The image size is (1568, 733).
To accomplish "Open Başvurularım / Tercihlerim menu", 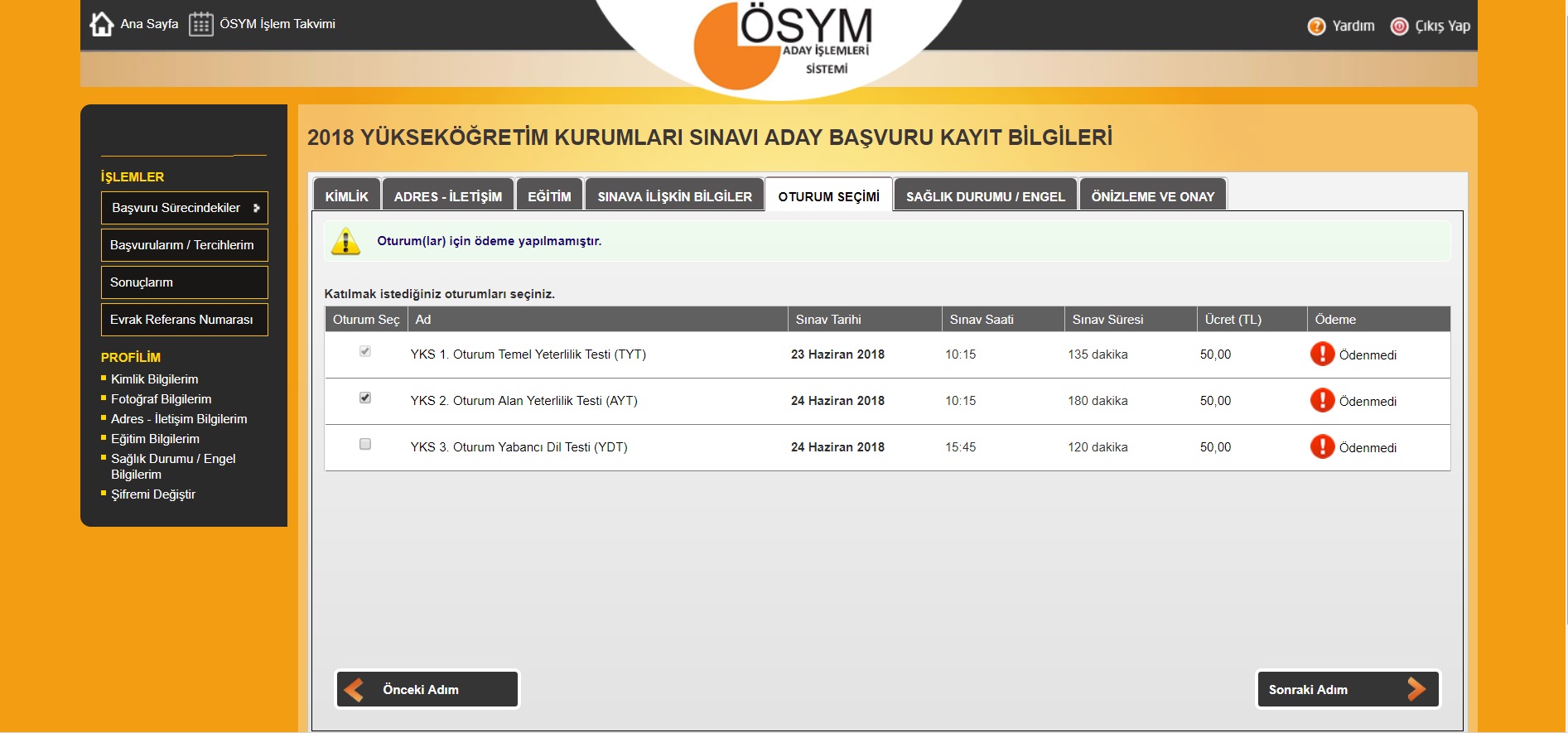I will (x=185, y=245).
